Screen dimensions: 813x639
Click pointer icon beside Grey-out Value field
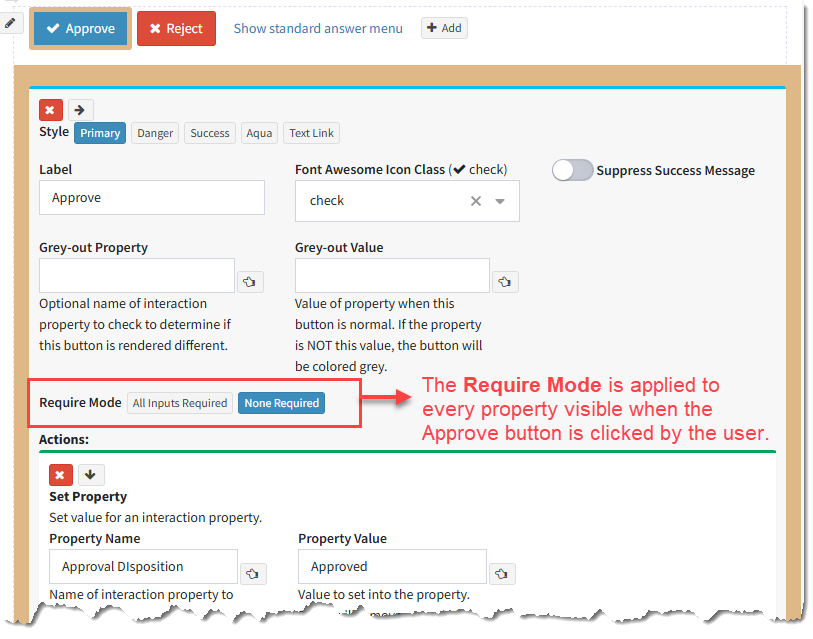click(x=505, y=282)
